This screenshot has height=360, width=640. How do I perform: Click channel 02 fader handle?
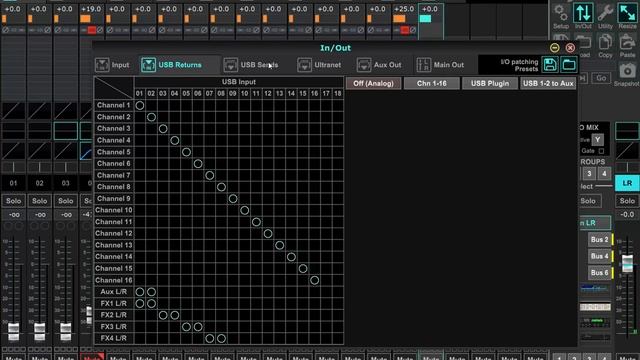point(40,331)
